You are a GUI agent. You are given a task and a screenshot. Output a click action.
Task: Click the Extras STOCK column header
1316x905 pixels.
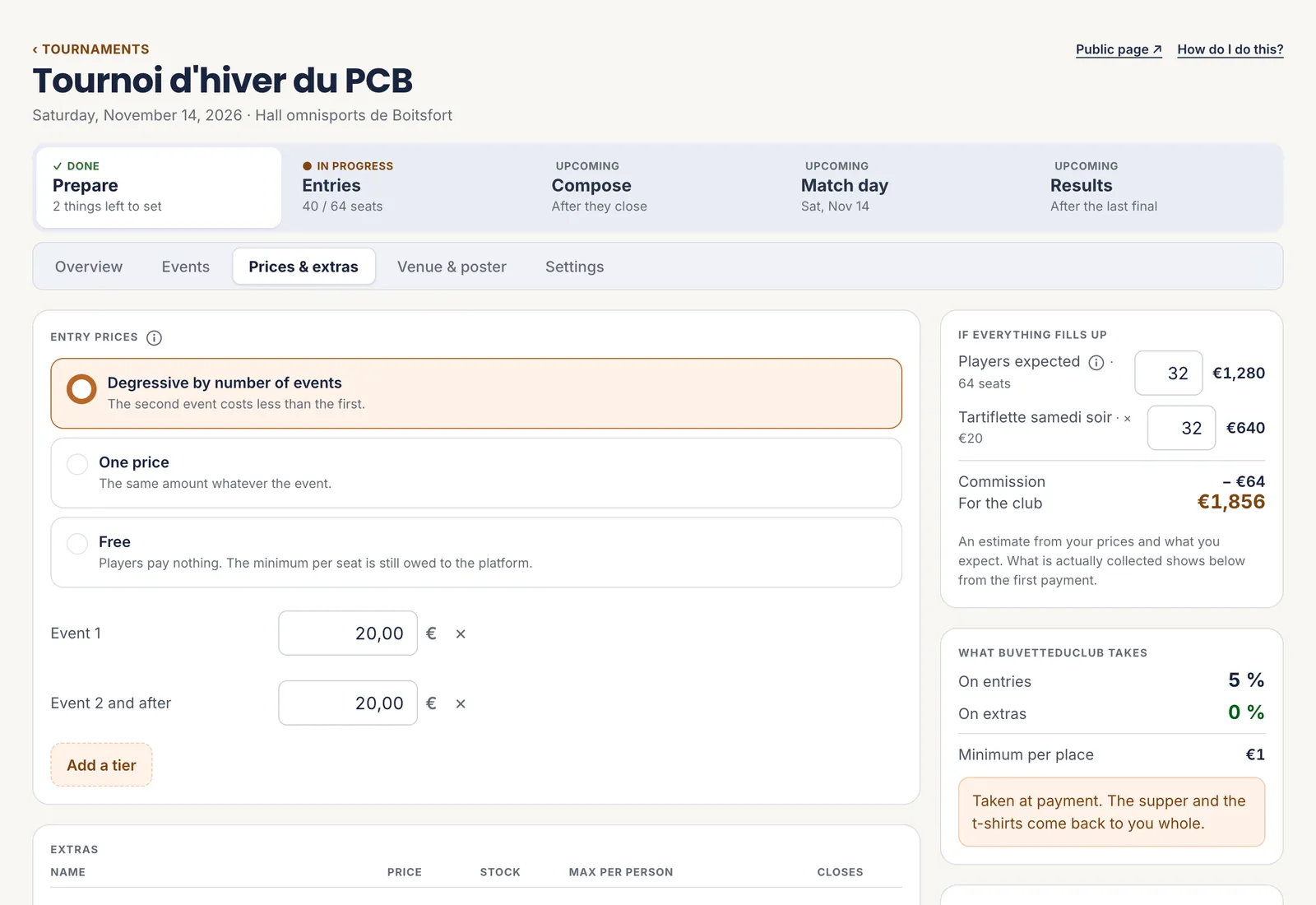[x=500, y=872]
